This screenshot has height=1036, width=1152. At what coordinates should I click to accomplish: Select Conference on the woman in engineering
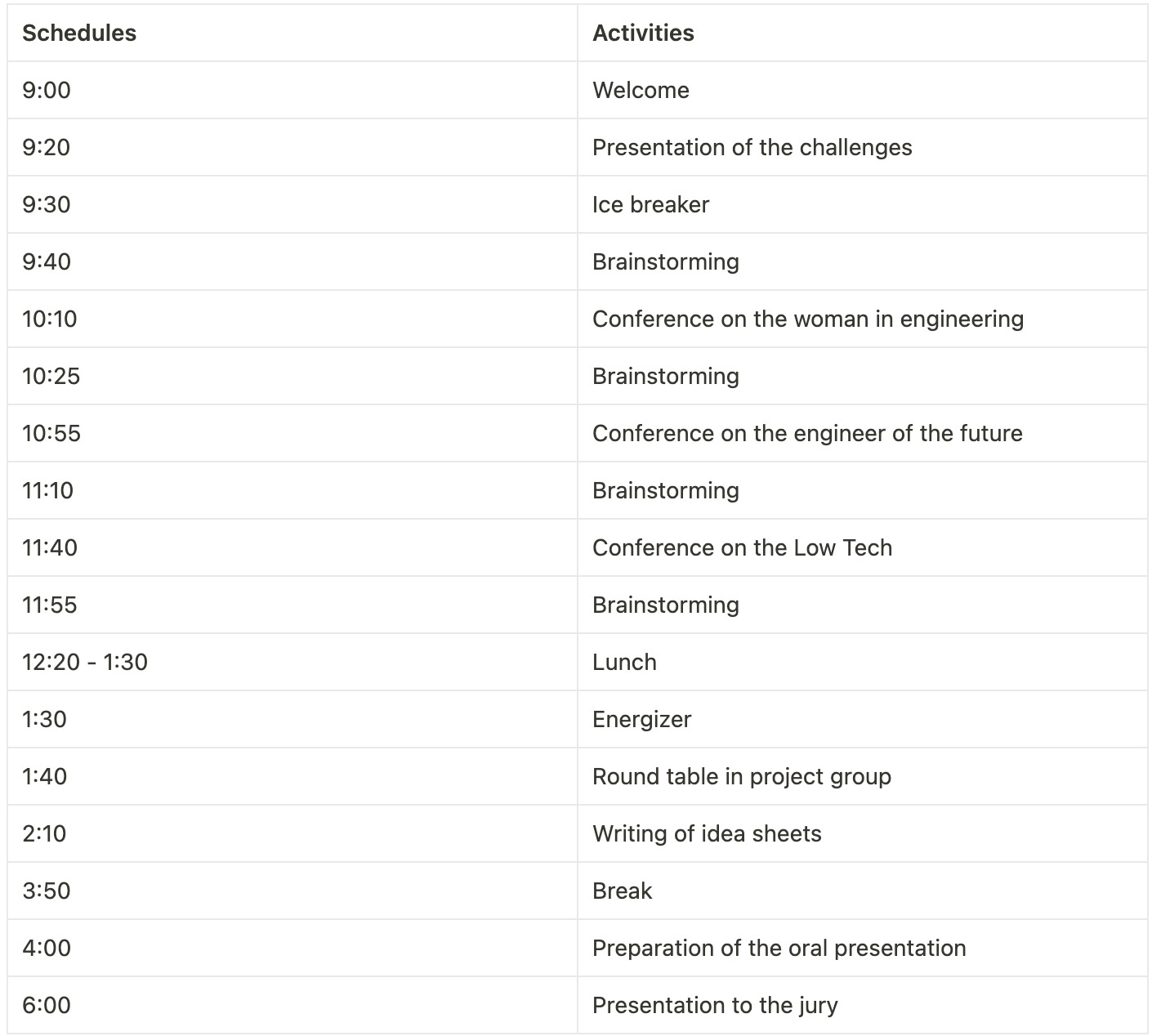(862, 319)
